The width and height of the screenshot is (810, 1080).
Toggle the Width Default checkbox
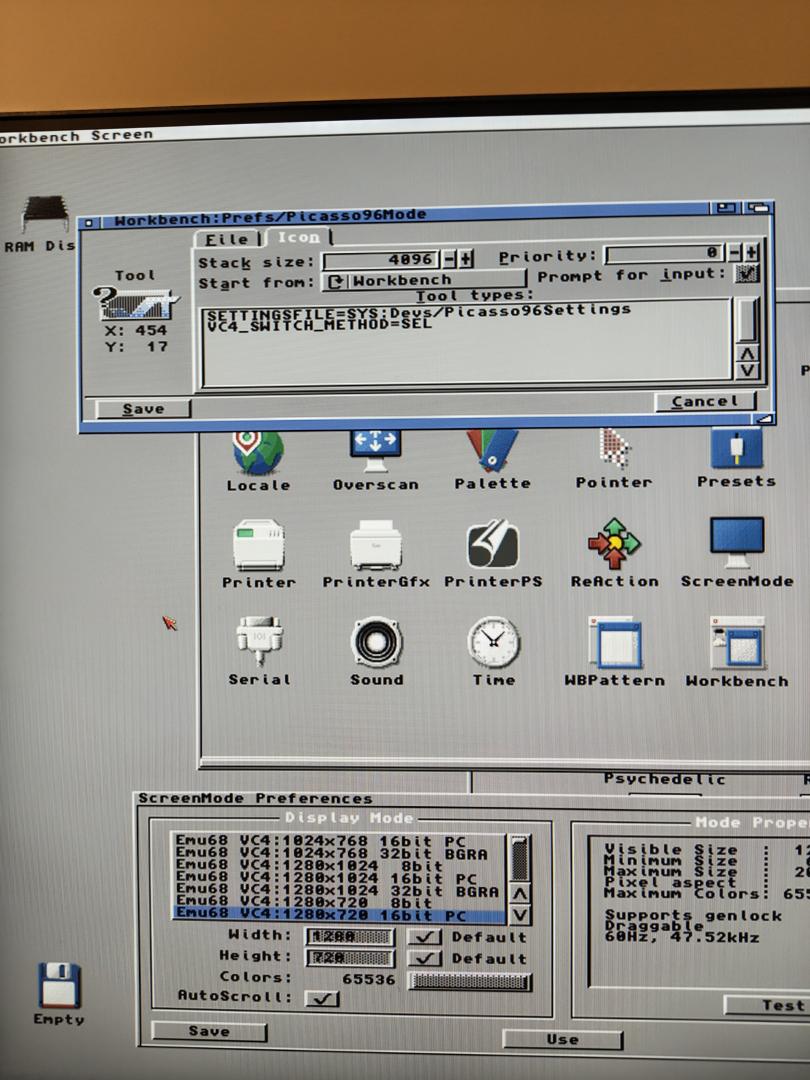click(x=424, y=937)
